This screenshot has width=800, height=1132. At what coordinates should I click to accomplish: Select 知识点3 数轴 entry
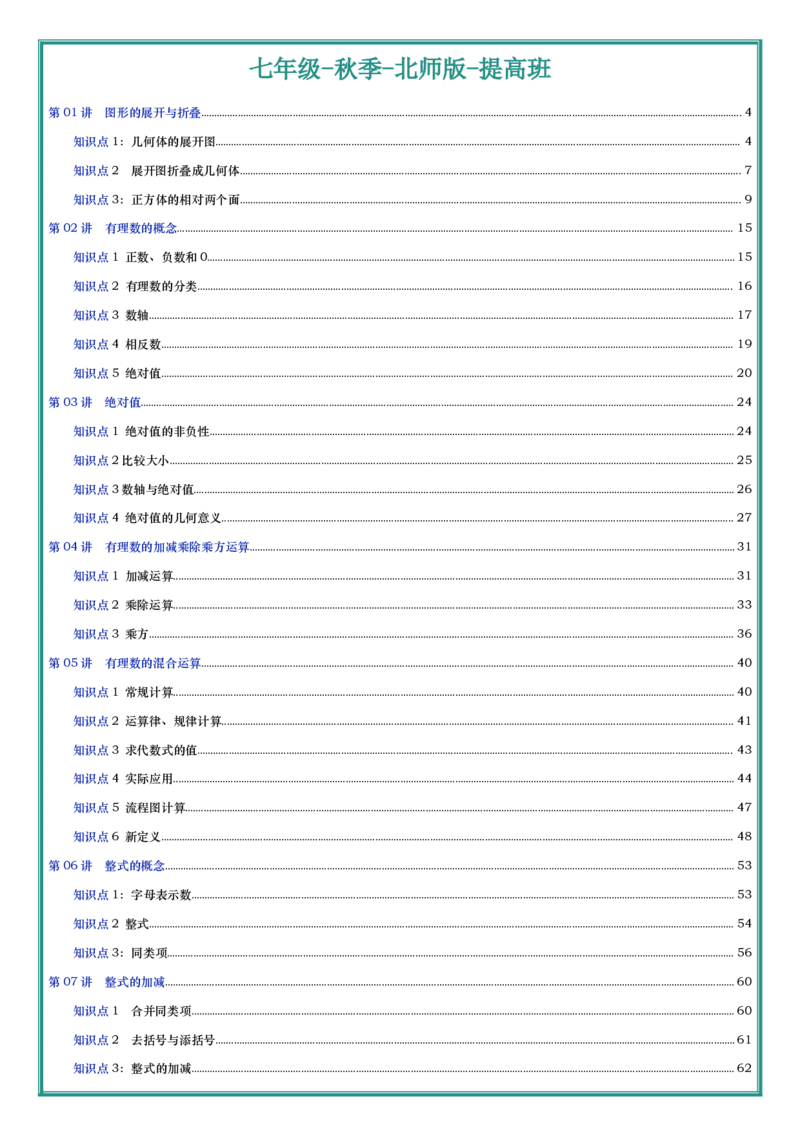(412, 315)
